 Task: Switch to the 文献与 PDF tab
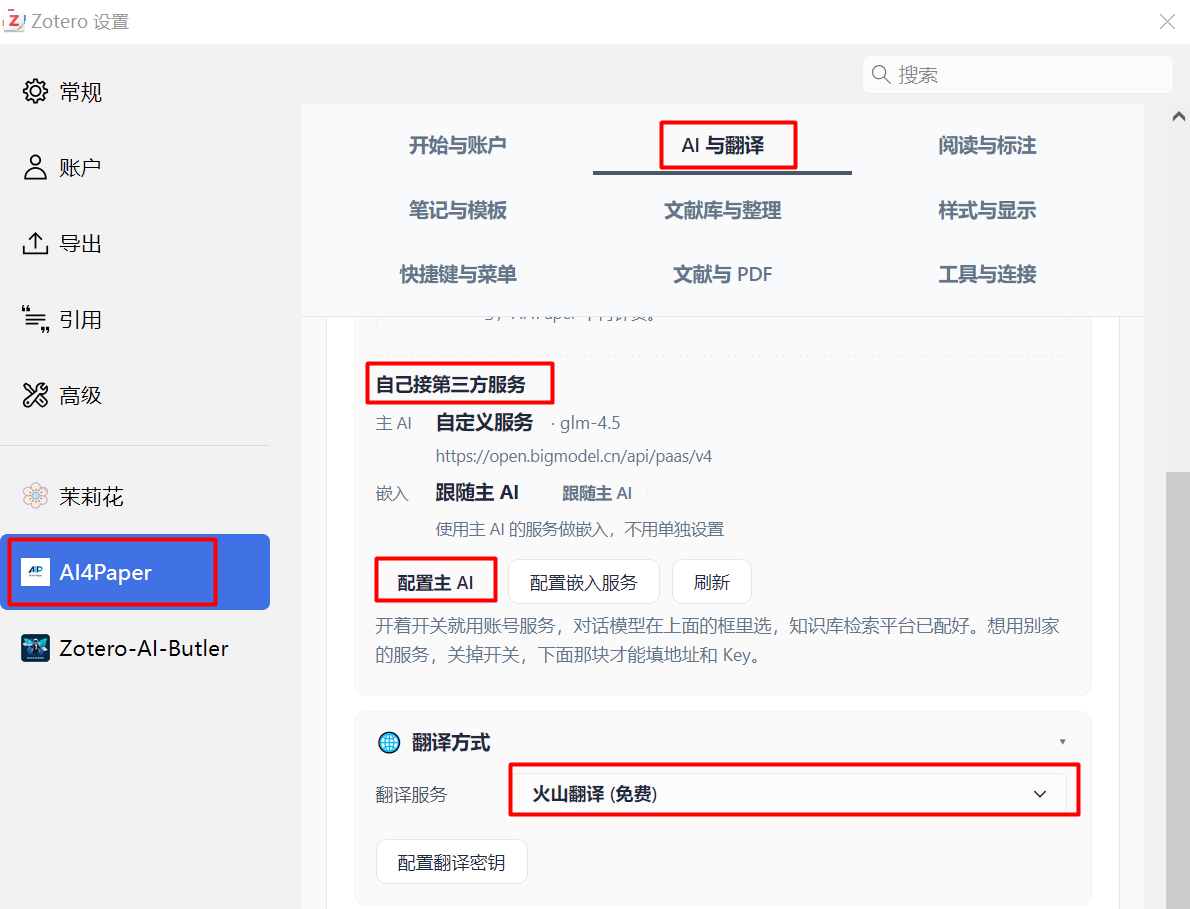click(x=722, y=274)
